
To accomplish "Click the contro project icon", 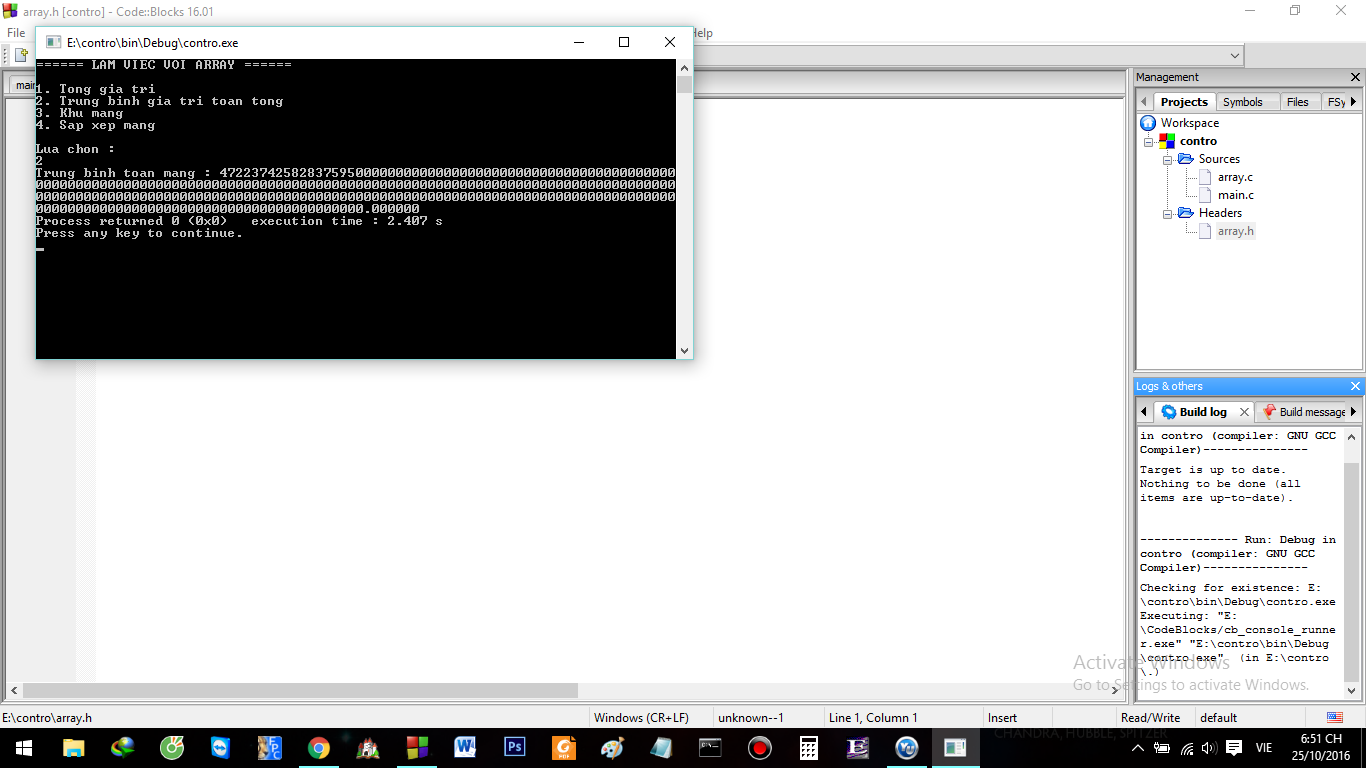I will pyautogui.click(x=1167, y=141).
